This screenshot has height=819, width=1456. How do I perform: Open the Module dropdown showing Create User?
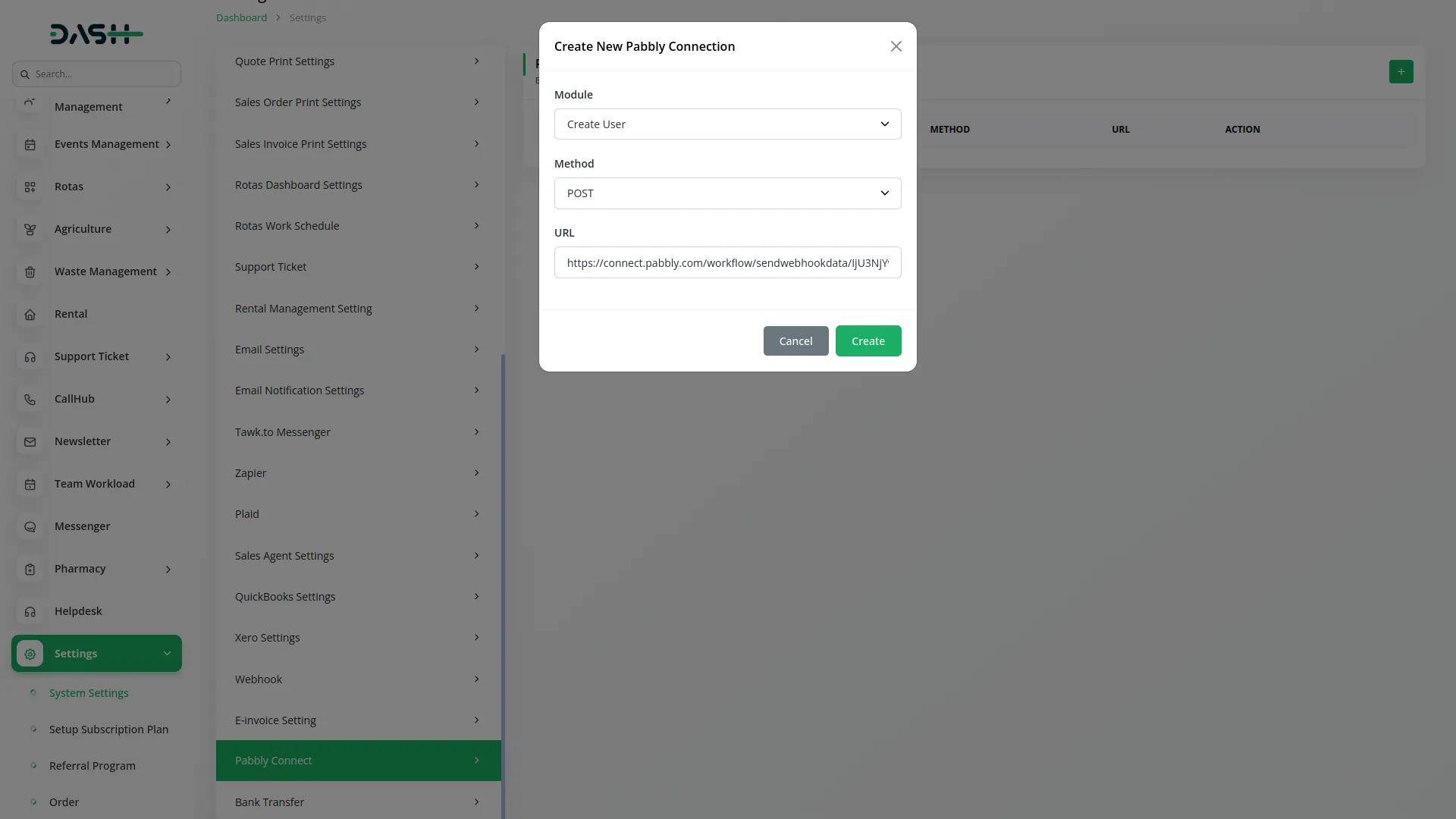[x=727, y=124]
